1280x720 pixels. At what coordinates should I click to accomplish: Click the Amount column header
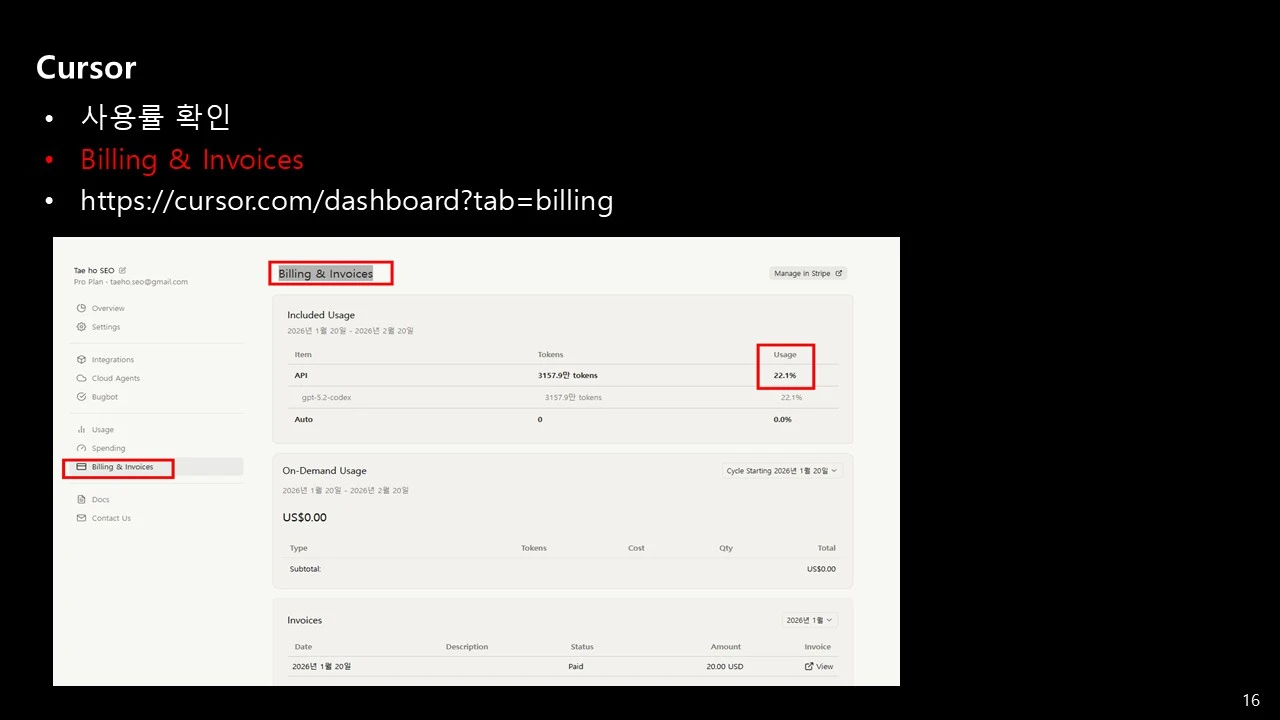point(726,647)
